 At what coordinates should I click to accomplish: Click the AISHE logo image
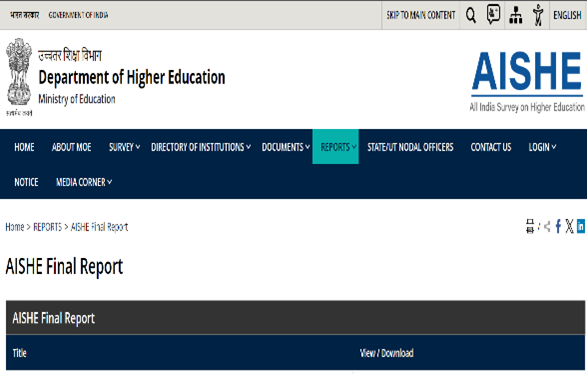527,81
